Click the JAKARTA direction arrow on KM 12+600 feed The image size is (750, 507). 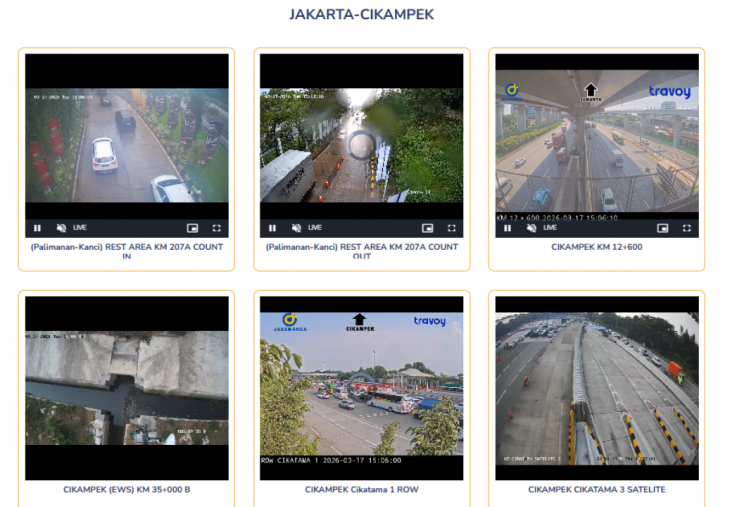pyautogui.click(x=591, y=92)
